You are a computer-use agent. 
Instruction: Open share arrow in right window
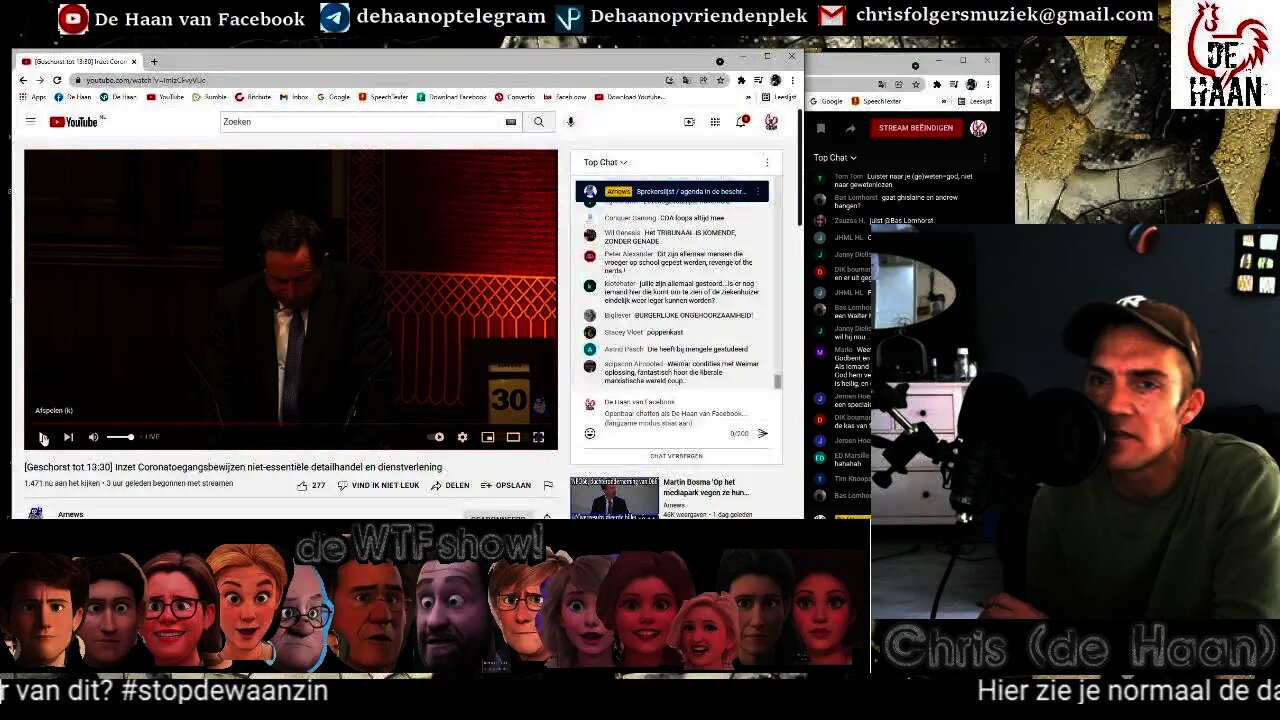coord(850,128)
